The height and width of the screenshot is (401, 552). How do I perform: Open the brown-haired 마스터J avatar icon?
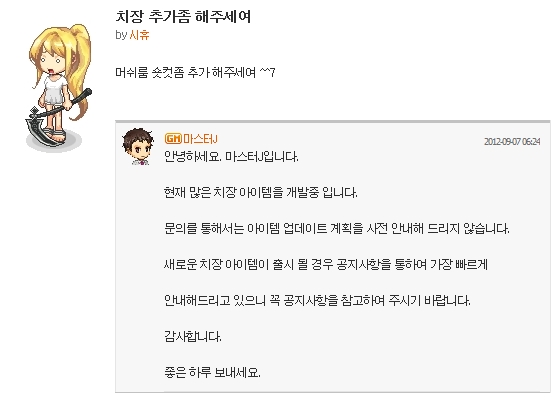coord(138,146)
